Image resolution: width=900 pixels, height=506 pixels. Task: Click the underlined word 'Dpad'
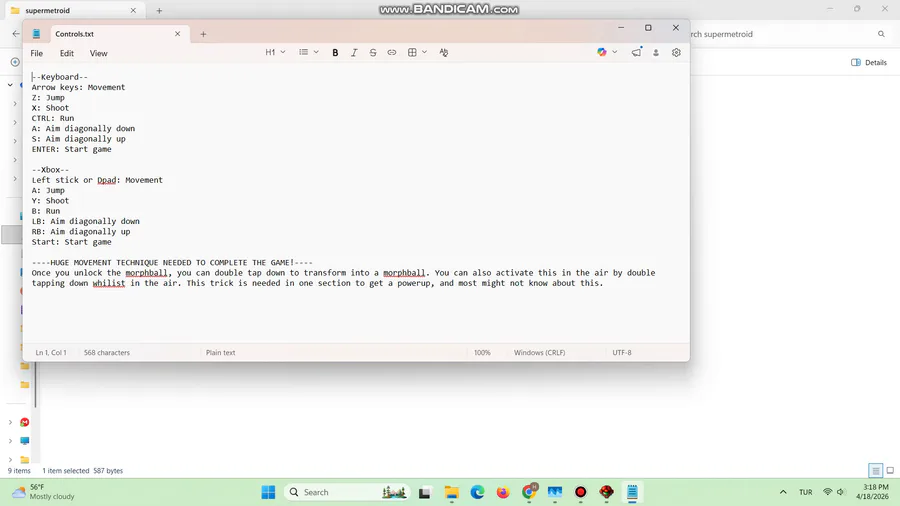pos(106,180)
